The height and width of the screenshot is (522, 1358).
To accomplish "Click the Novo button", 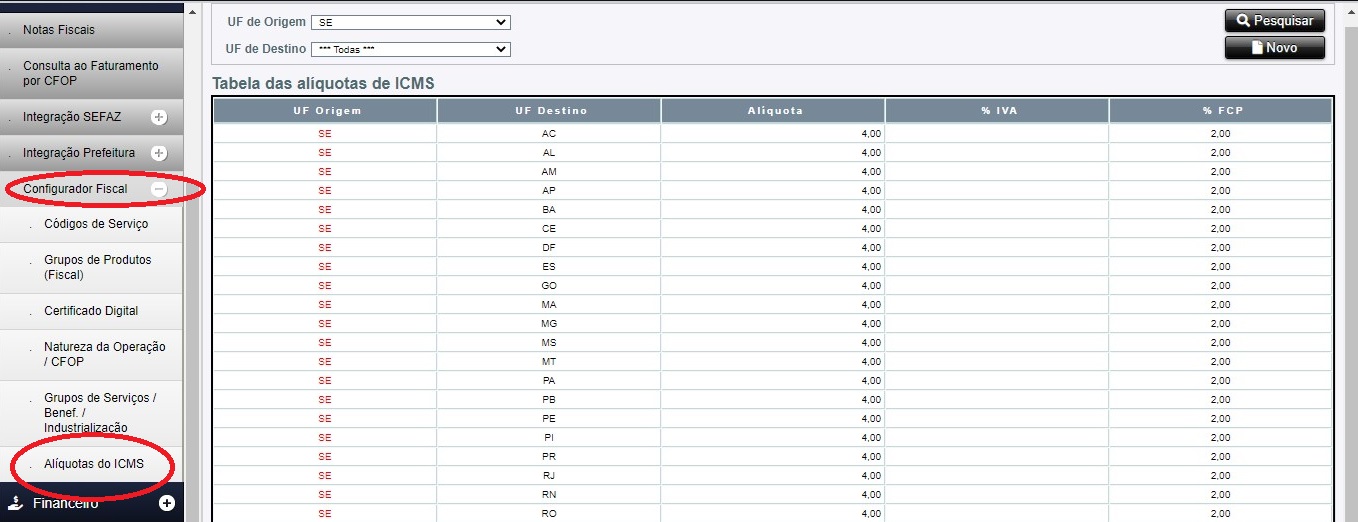I will point(1274,47).
